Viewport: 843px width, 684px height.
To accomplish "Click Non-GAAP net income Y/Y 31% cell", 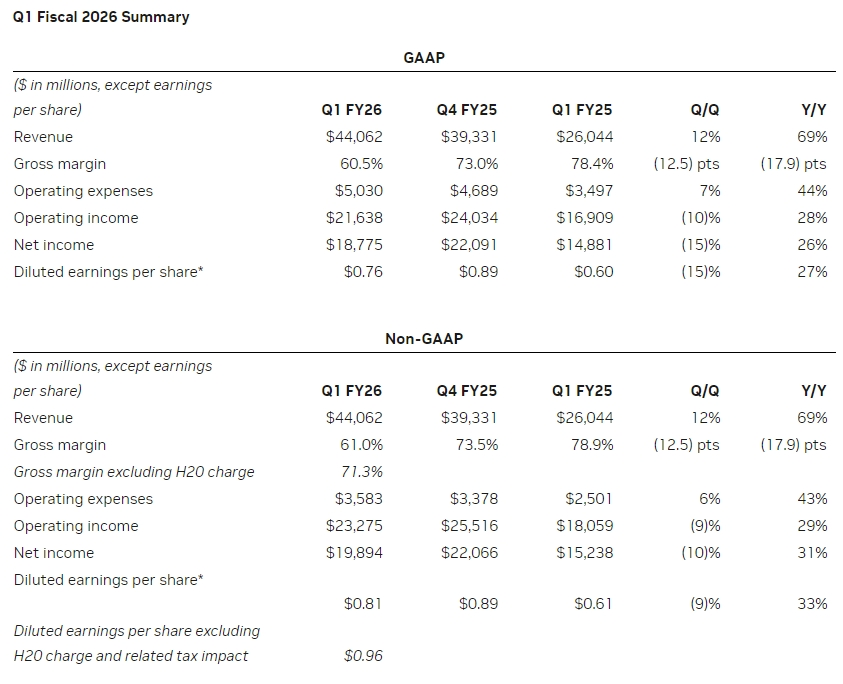I will 812,552.
